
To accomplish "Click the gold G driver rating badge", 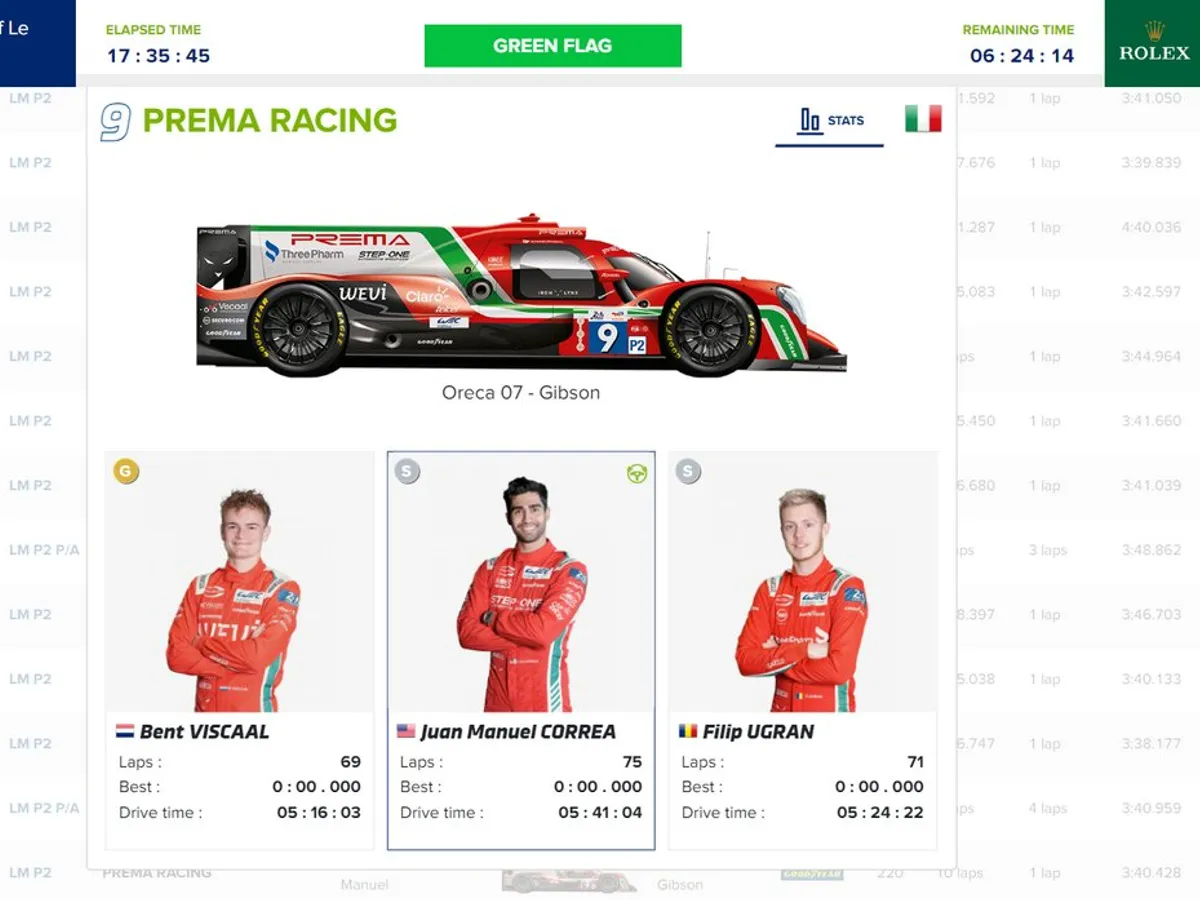I will 126,471.
